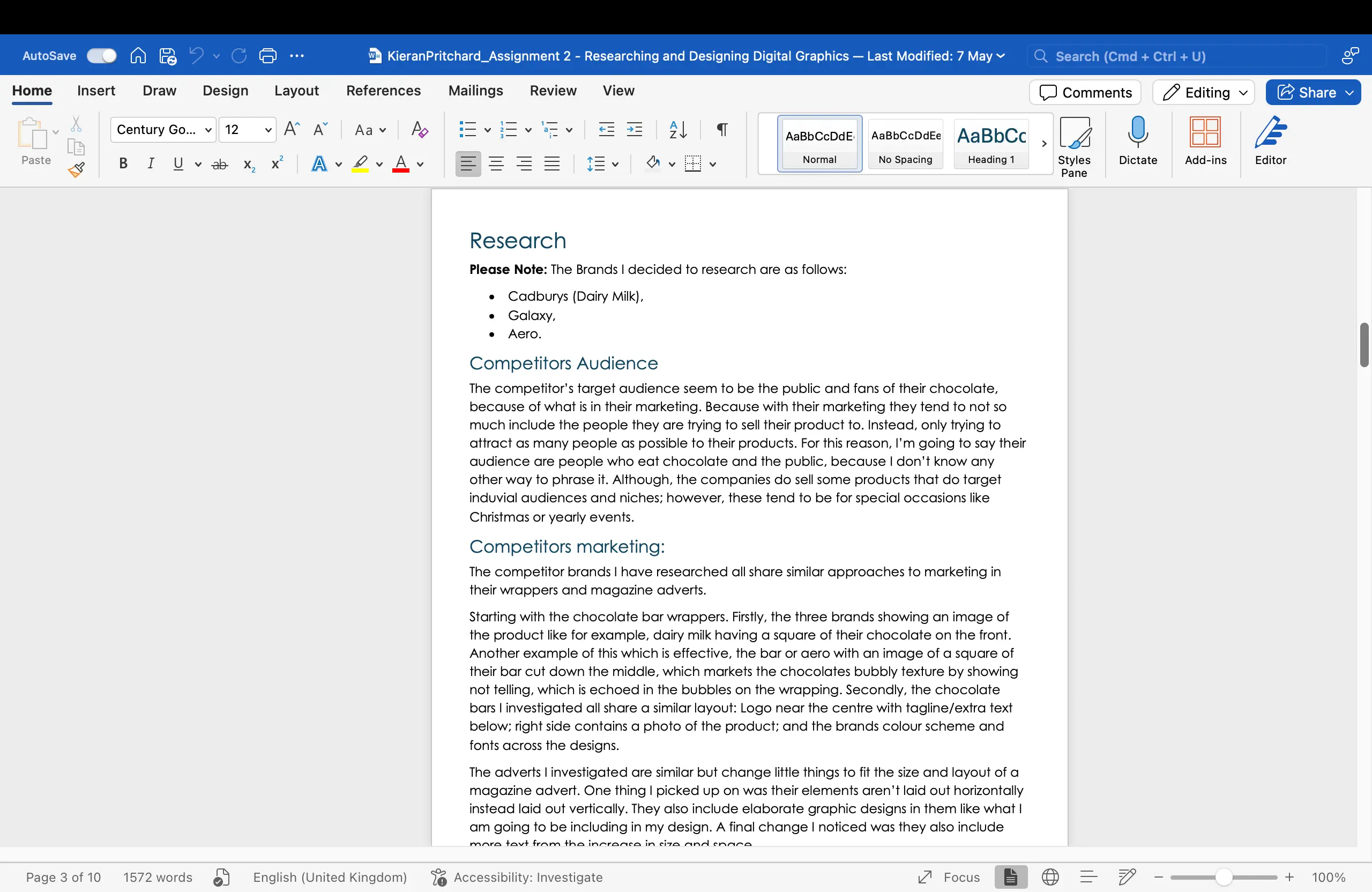Click the Share button
The width and height of the screenshot is (1372, 892).
tap(1313, 92)
